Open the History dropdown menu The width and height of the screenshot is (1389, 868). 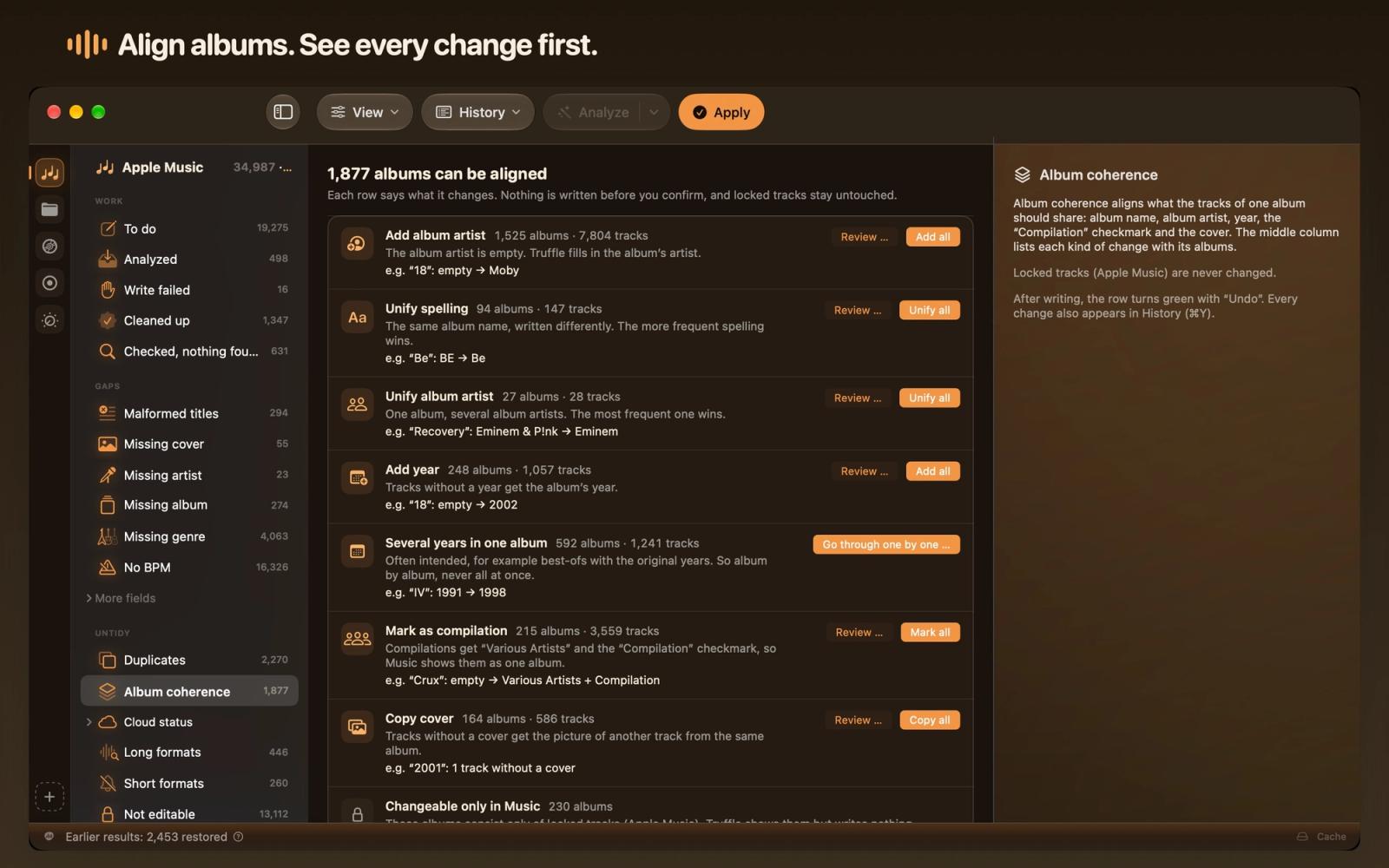pos(477,112)
